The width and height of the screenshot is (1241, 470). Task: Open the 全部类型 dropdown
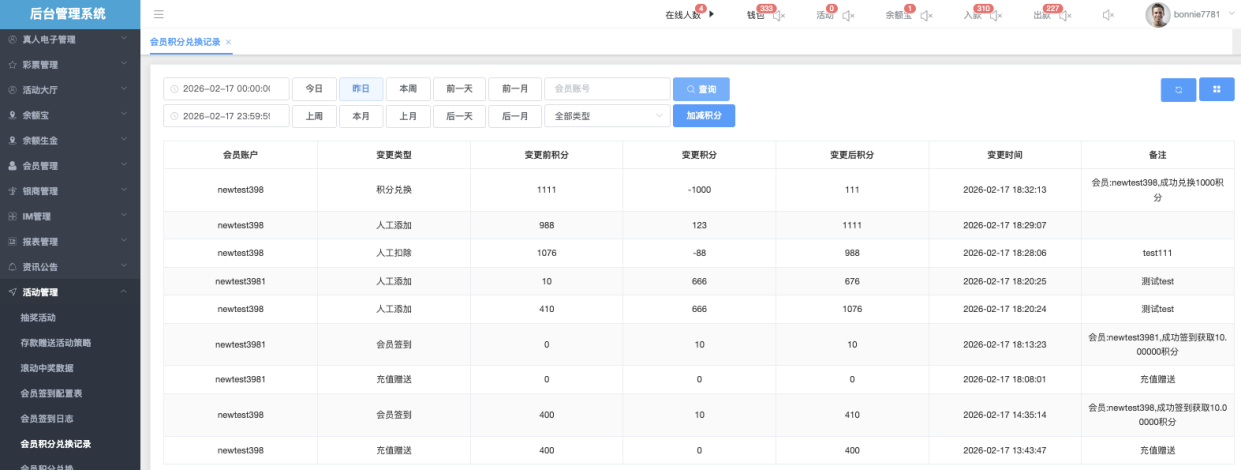pyautogui.click(x=607, y=116)
